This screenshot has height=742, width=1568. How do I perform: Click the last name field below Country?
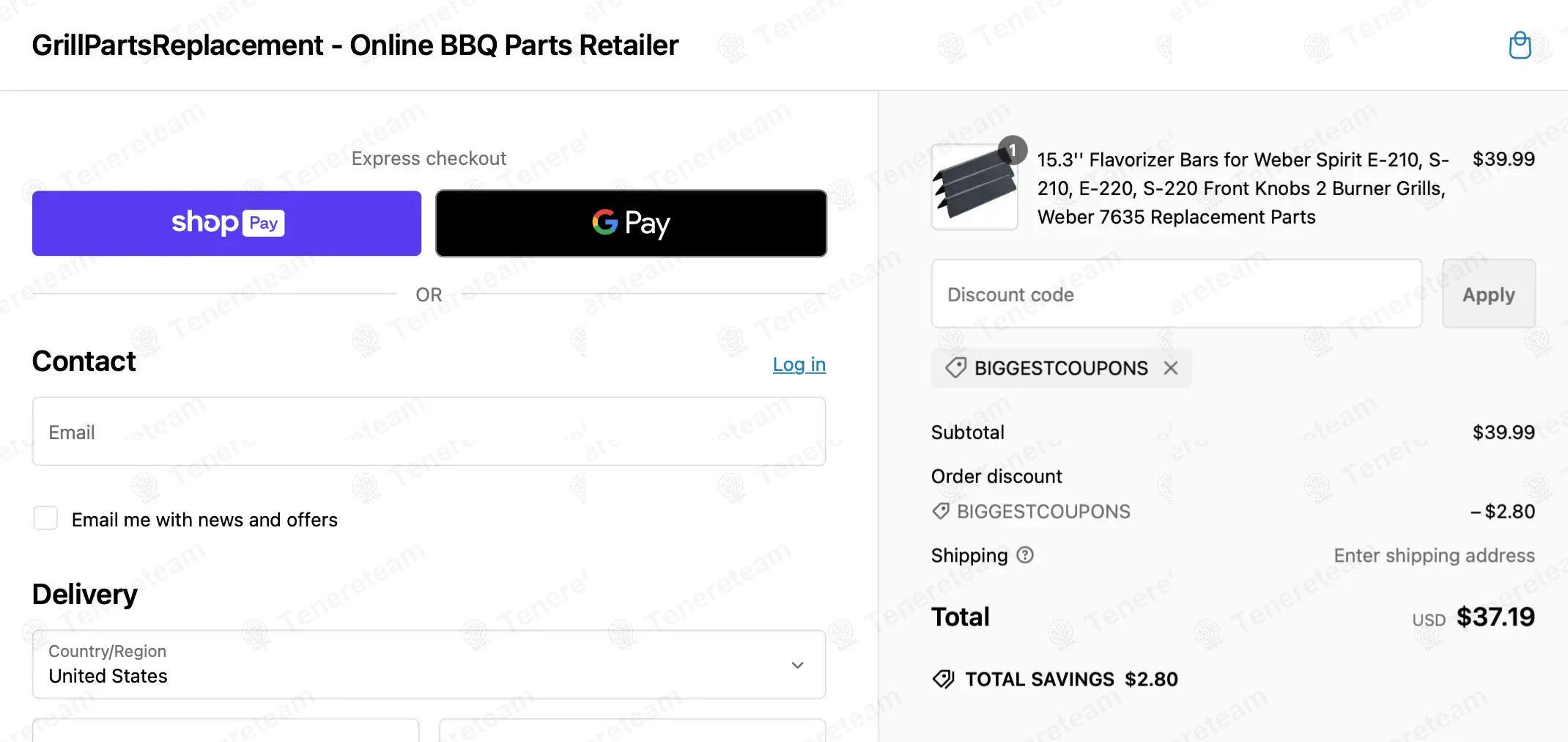coord(632,730)
